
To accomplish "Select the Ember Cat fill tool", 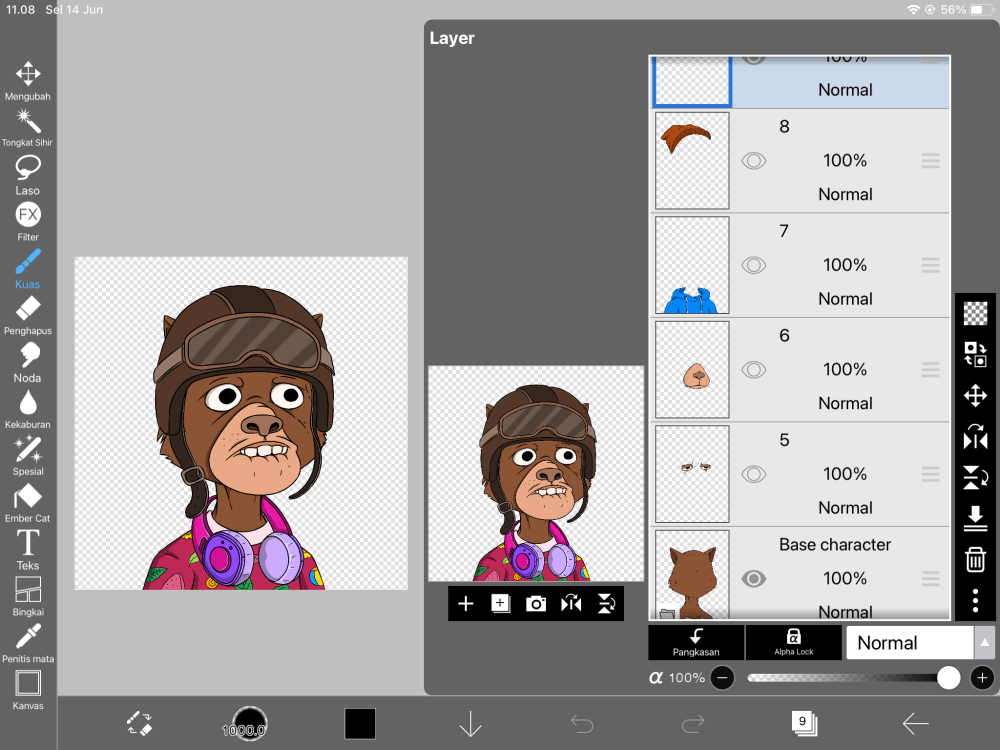I will pyautogui.click(x=27, y=503).
